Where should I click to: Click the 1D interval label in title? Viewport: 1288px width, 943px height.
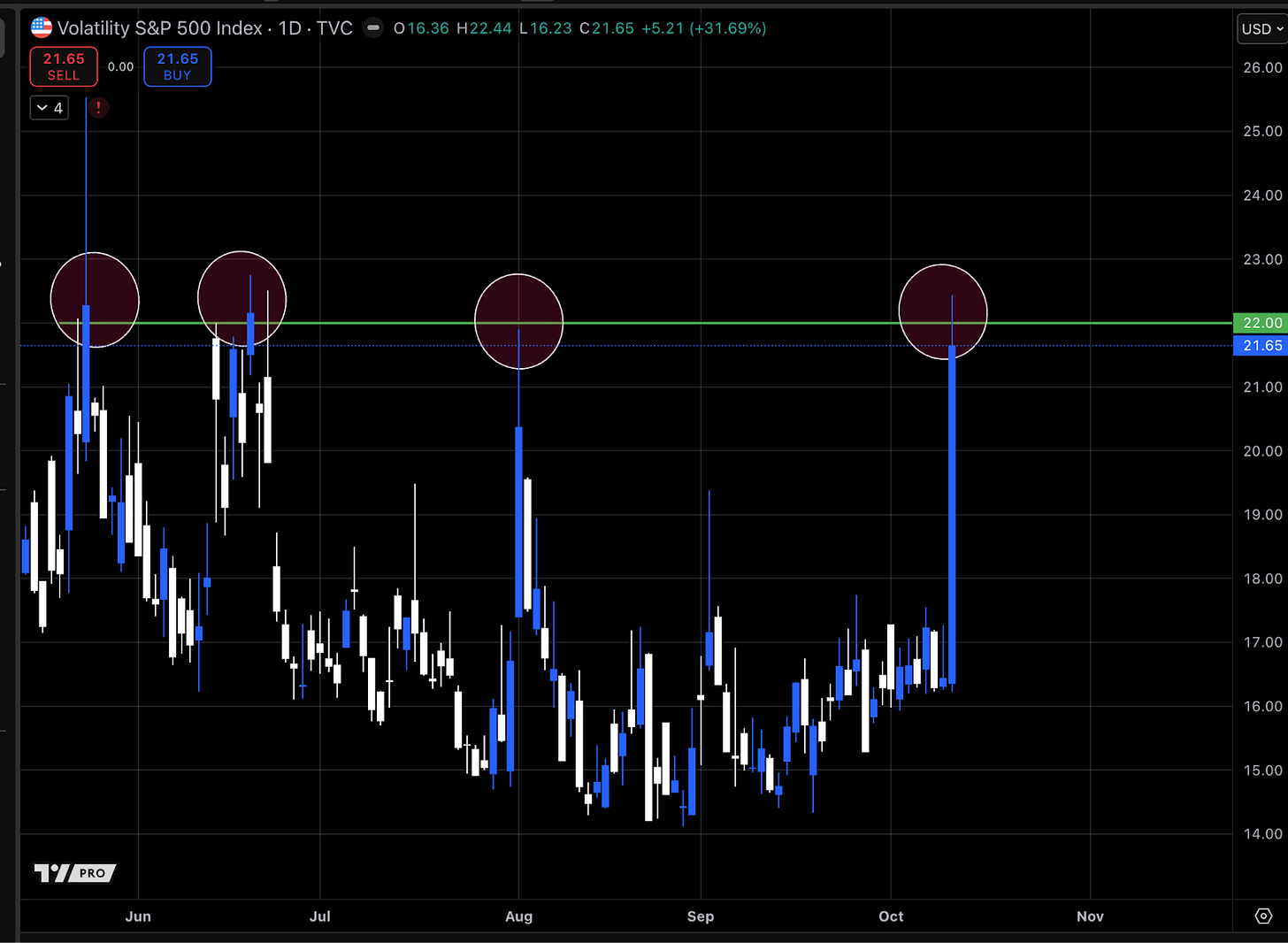tap(290, 28)
